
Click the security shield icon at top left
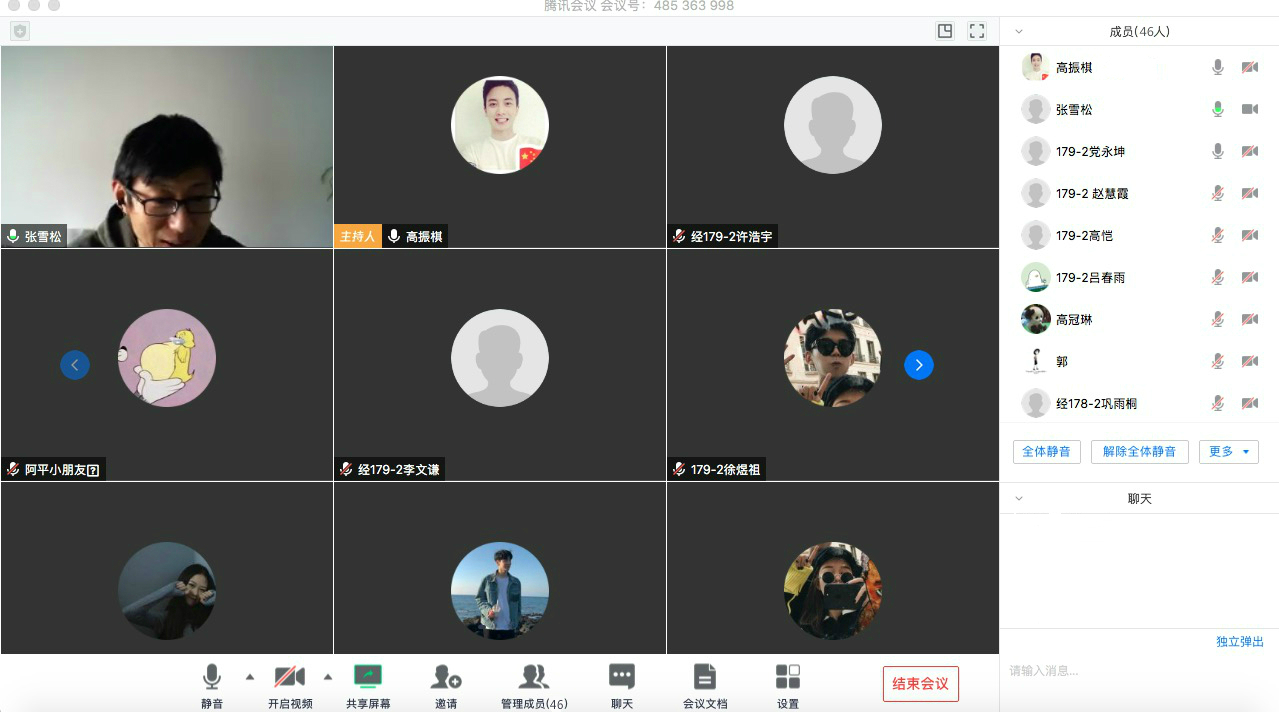pyautogui.click(x=20, y=31)
